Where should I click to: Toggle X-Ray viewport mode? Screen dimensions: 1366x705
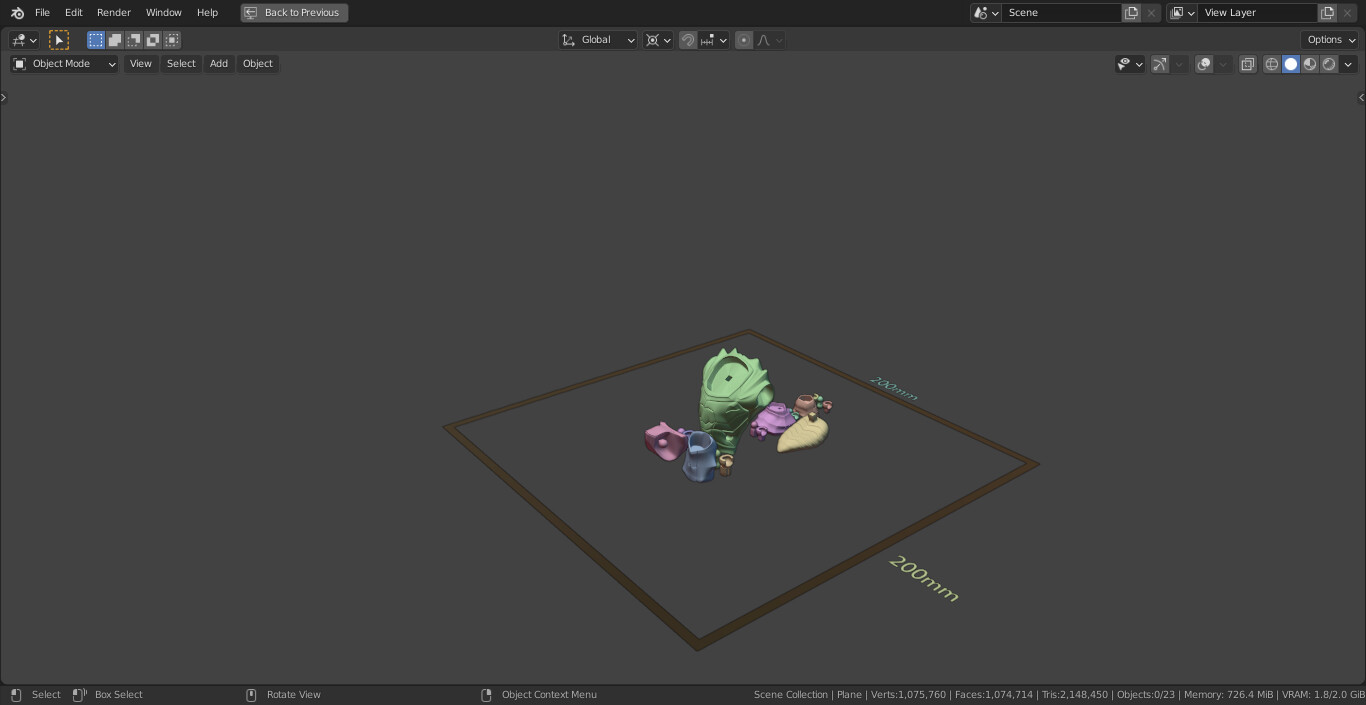[x=1248, y=64]
